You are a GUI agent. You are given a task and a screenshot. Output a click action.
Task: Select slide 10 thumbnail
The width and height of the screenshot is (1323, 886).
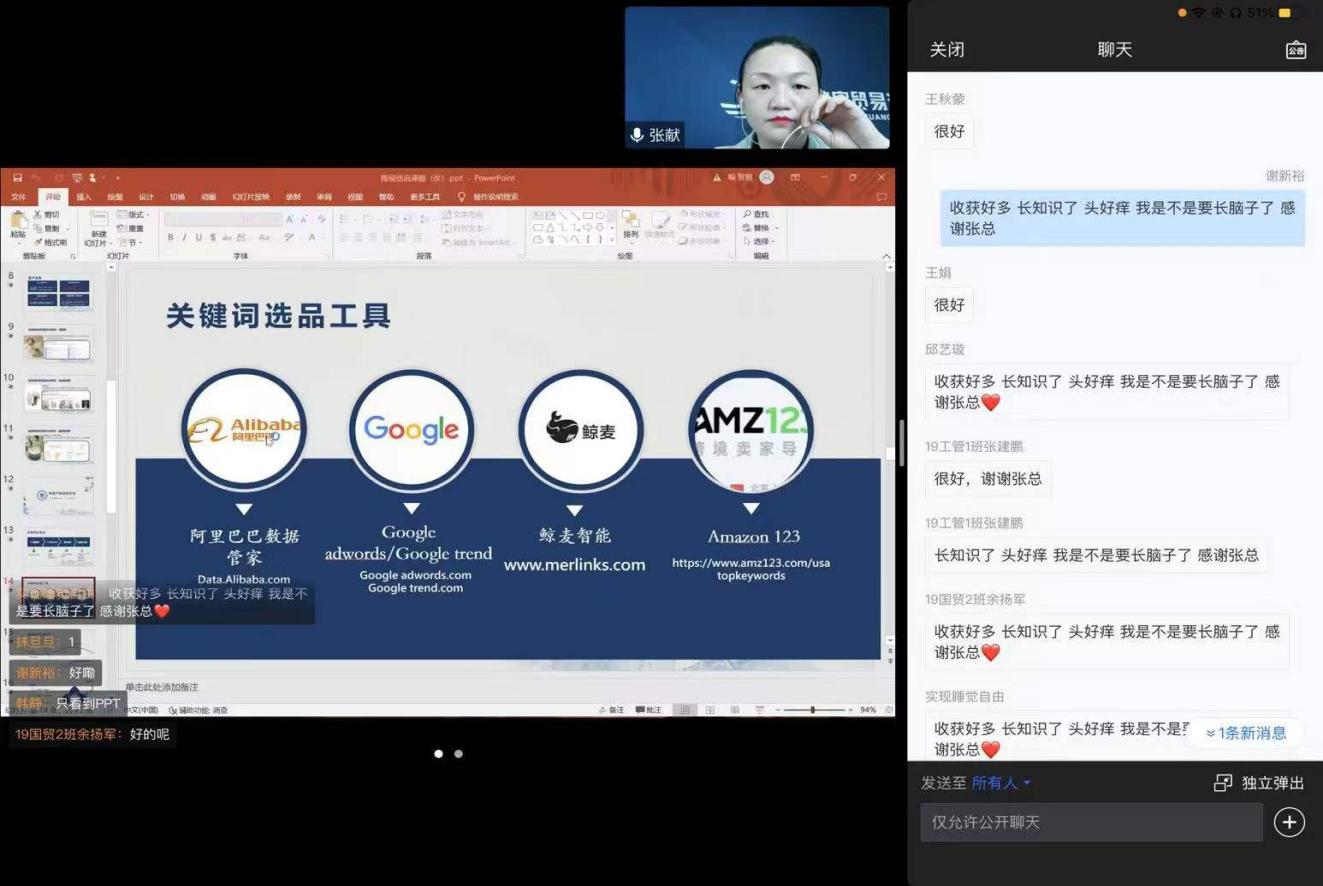click(x=59, y=397)
